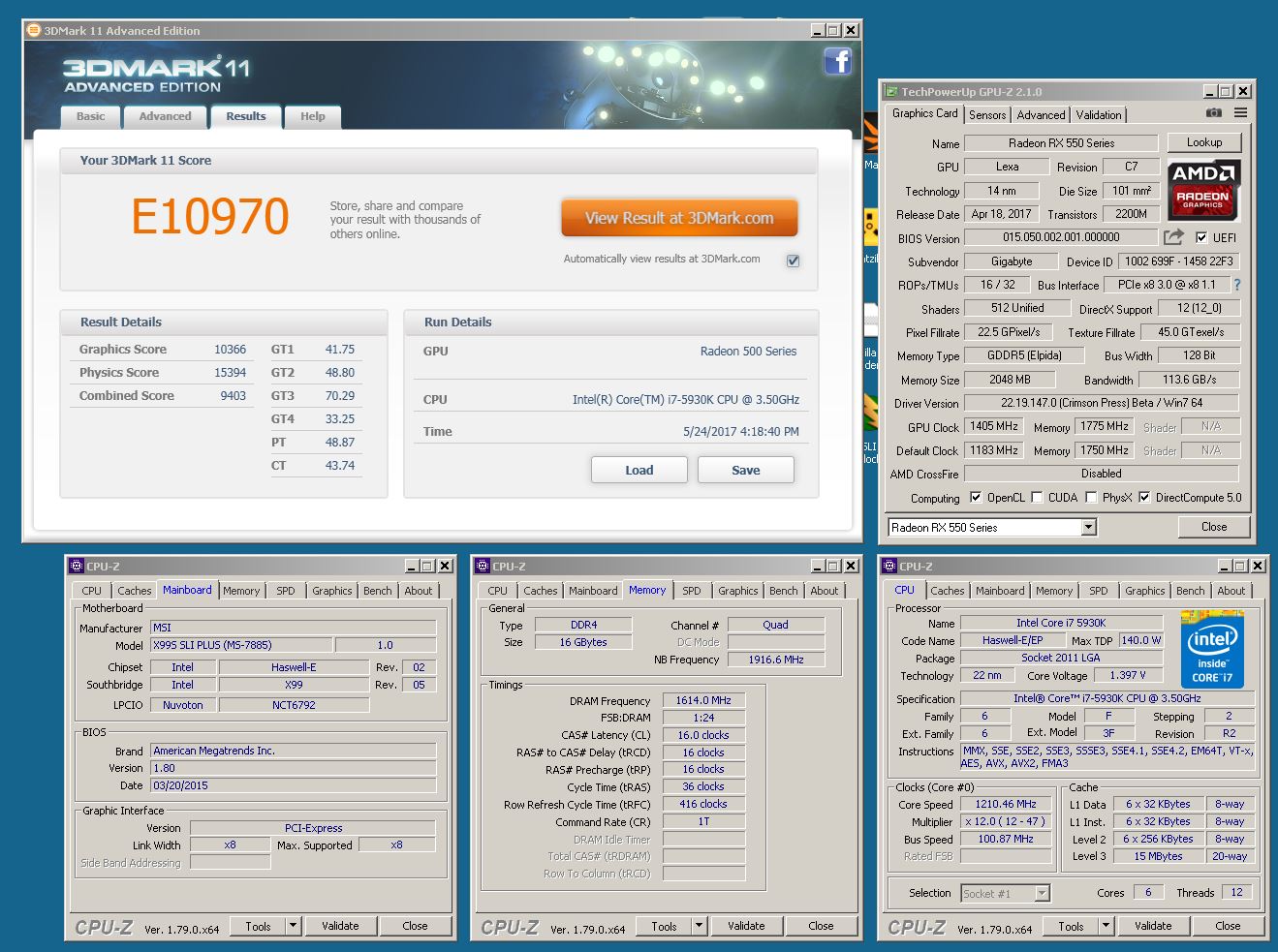Image resolution: width=1278 pixels, height=952 pixels.
Task: Click the Core Speed value 1210.46 MHz
Action: pos(1006,804)
